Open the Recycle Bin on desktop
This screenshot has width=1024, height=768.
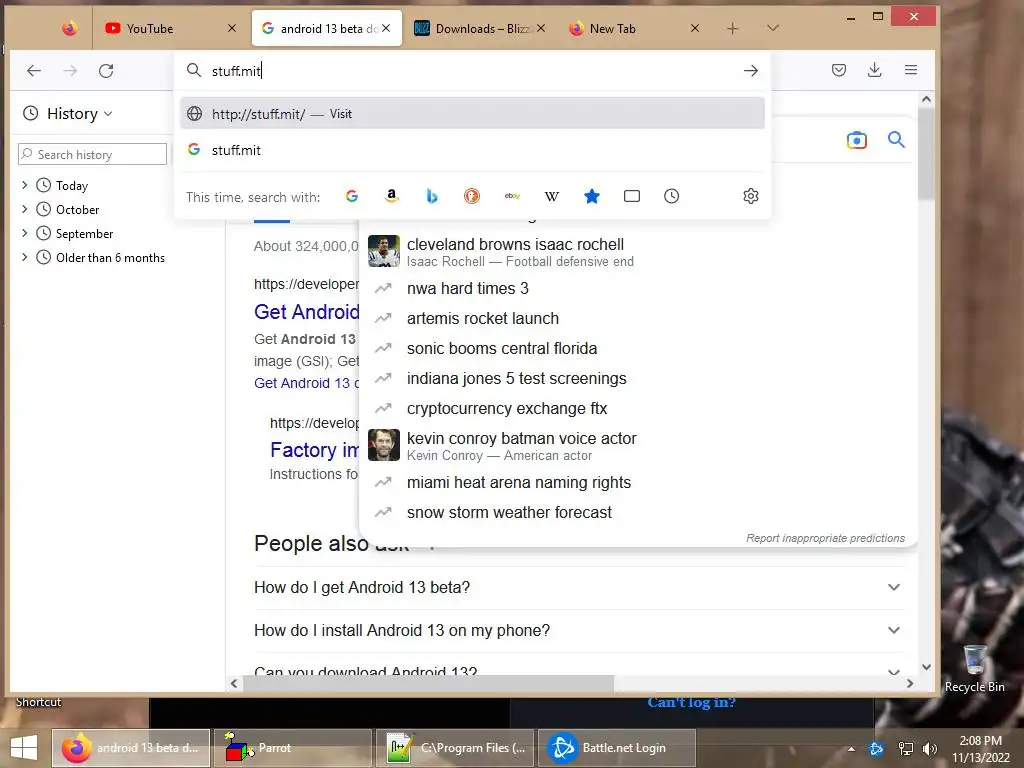point(974,668)
